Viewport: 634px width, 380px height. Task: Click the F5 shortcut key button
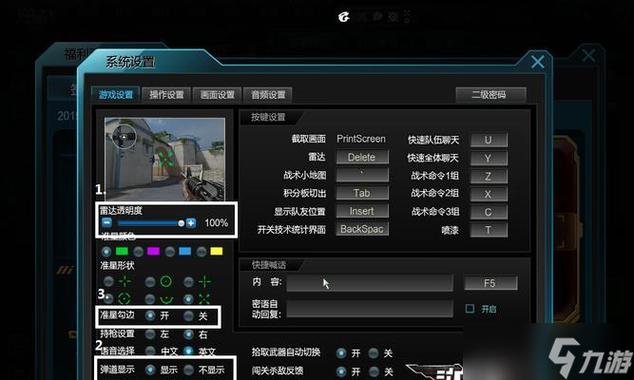(490, 283)
